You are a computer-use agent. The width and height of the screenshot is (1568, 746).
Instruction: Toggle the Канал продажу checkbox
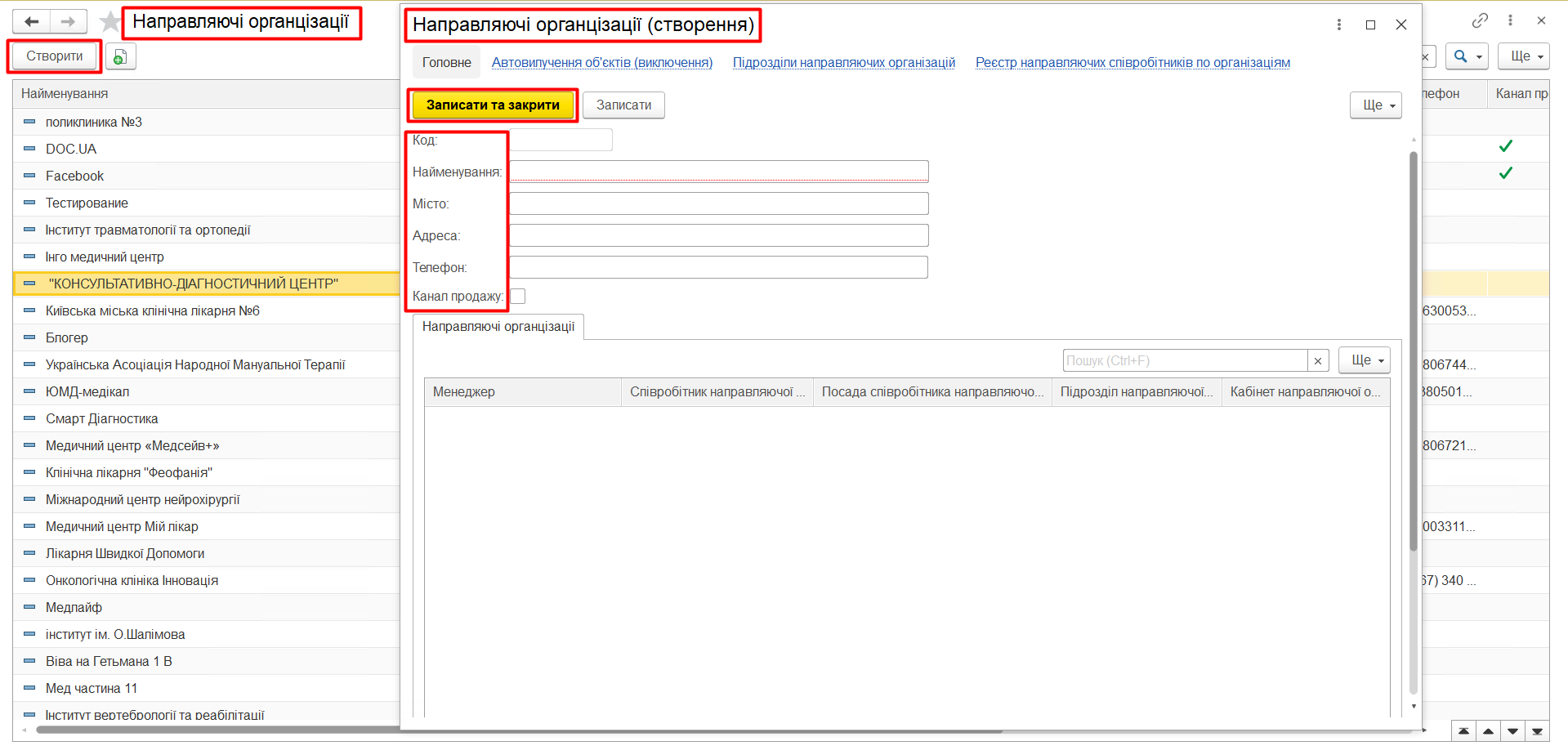518,297
